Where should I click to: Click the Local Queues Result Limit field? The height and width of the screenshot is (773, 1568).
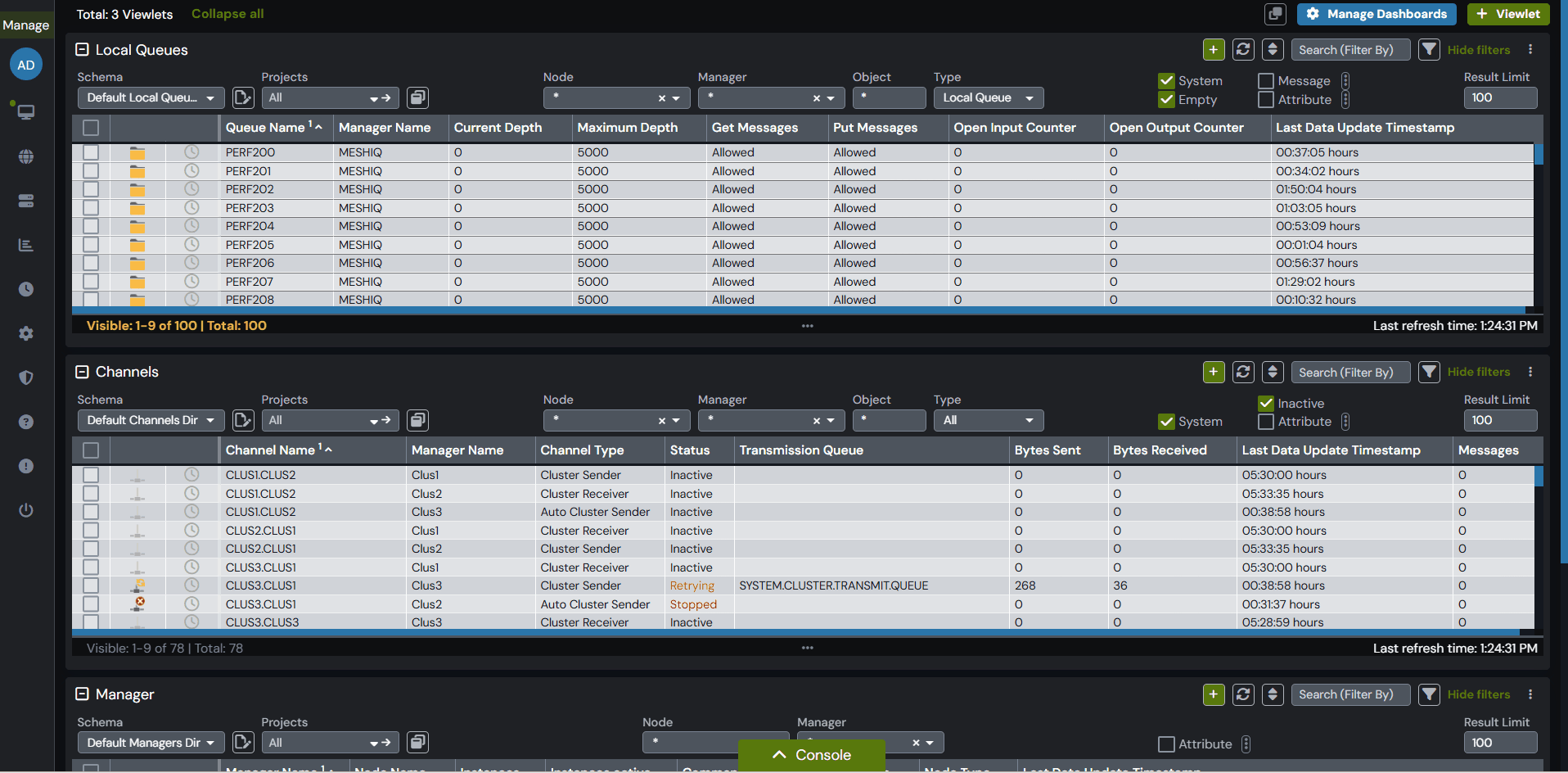[1500, 97]
